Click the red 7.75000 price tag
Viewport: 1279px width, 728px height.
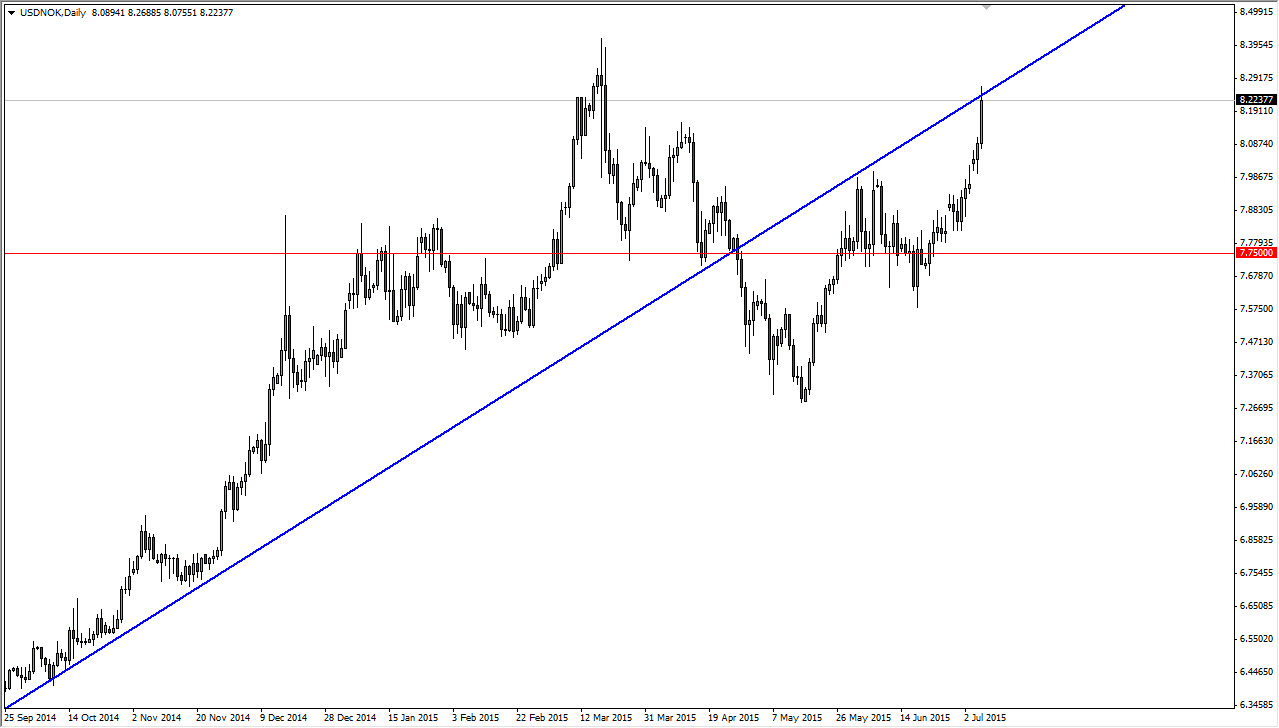coord(1256,252)
